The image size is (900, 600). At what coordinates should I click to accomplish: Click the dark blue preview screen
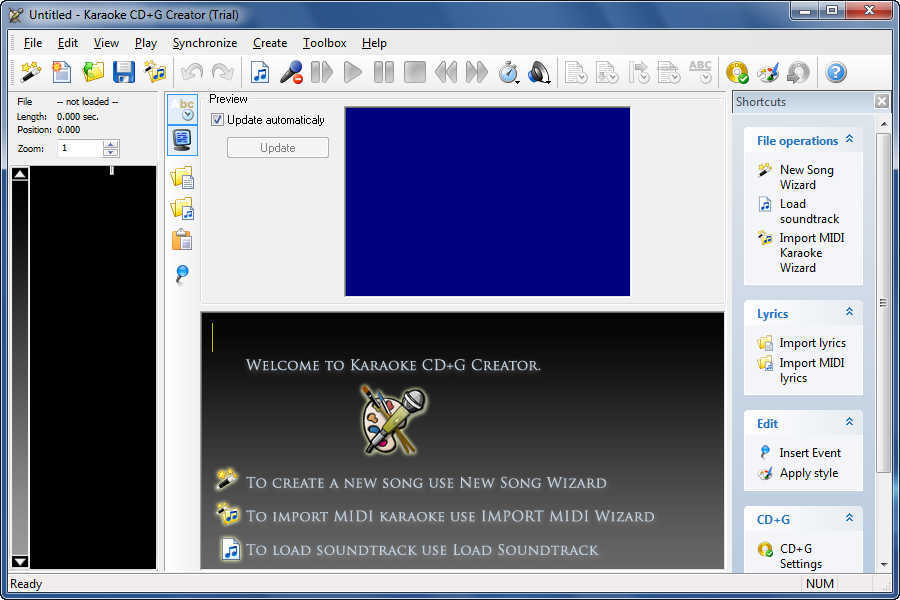pyautogui.click(x=487, y=202)
